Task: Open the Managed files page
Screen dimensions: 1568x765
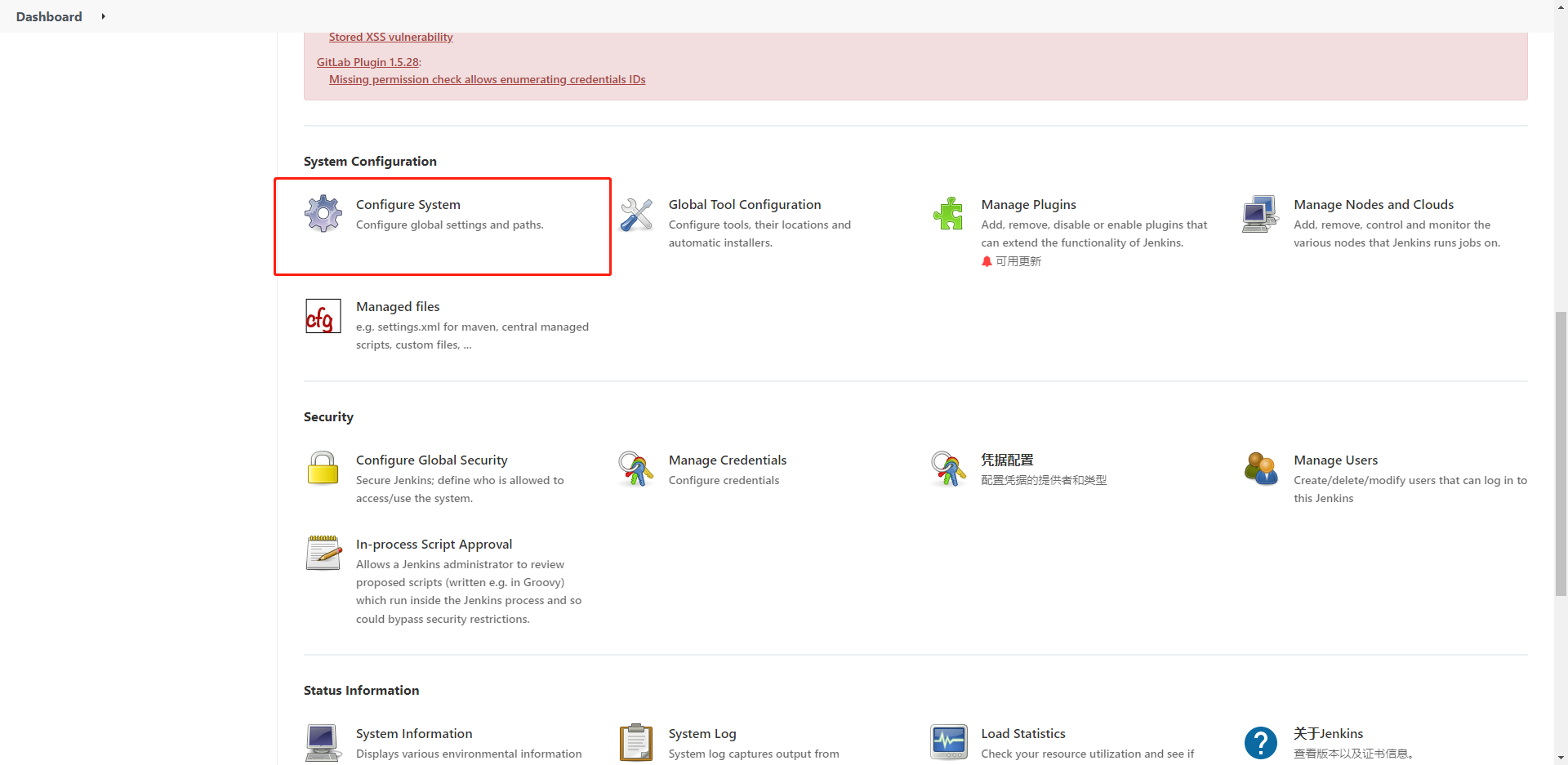Action: coord(398,307)
